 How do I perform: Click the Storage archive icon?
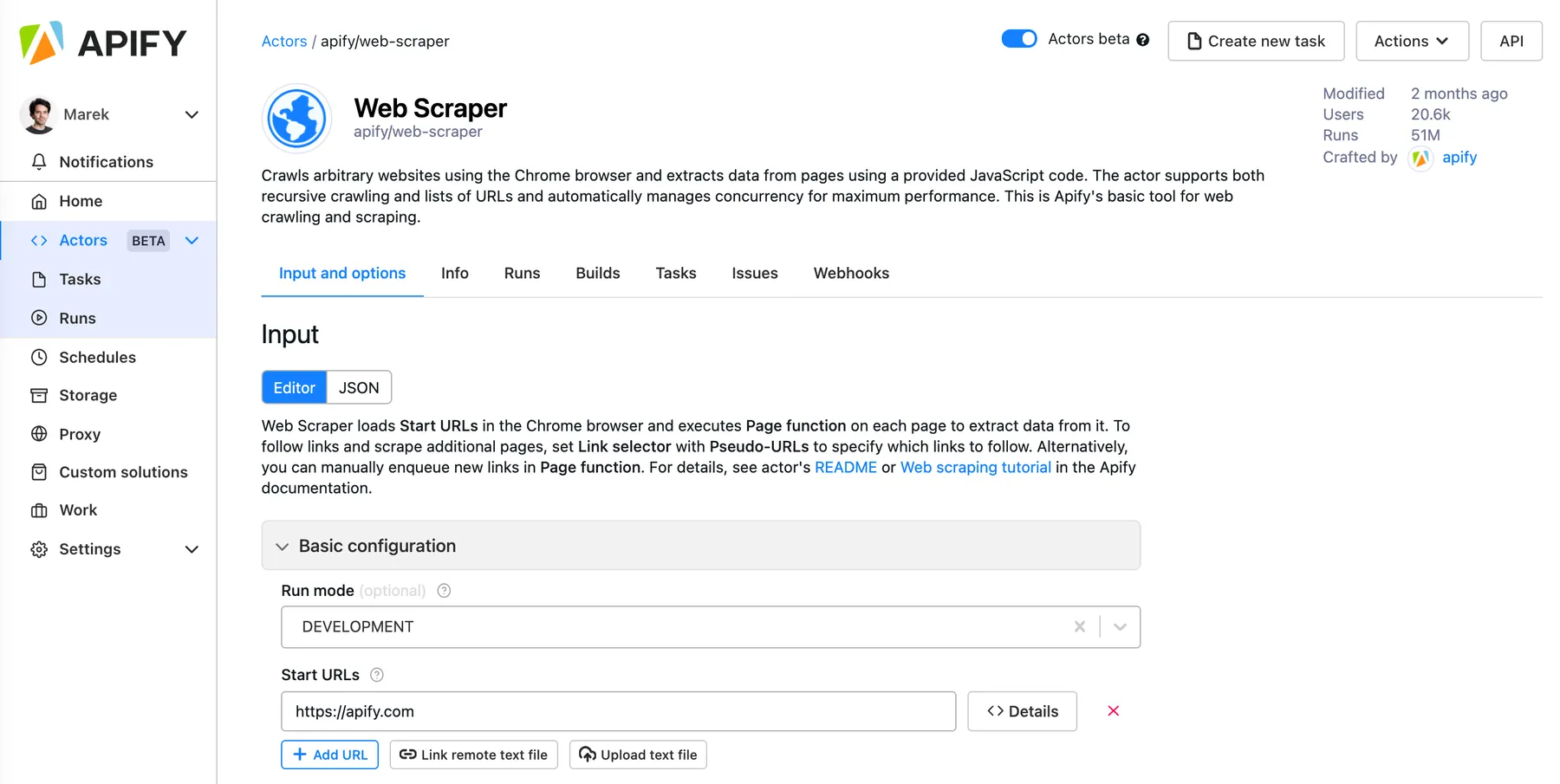pyautogui.click(x=39, y=395)
